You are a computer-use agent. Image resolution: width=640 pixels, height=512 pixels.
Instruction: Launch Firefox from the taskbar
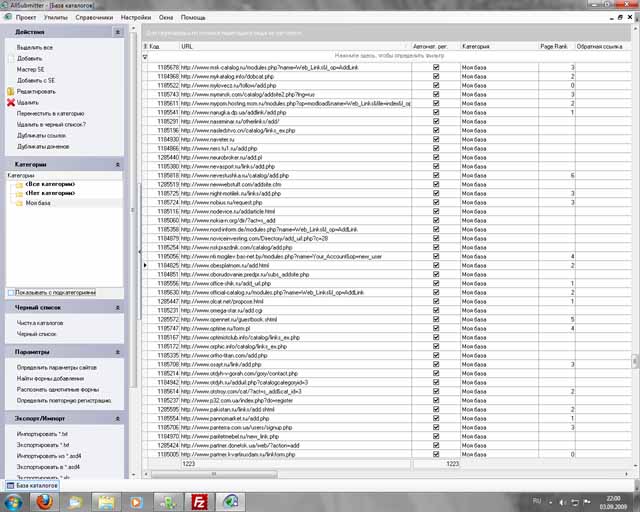point(44,502)
